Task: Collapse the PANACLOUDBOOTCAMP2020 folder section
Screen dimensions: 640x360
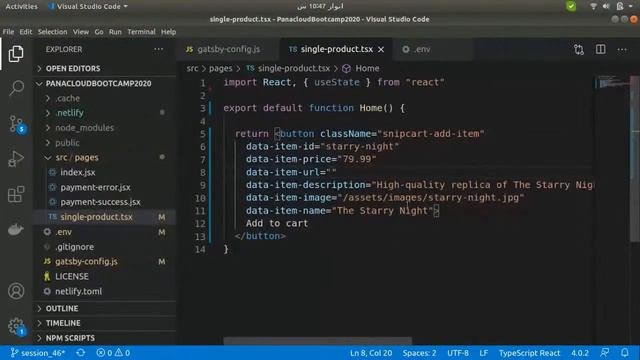Action: click(x=104, y=84)
